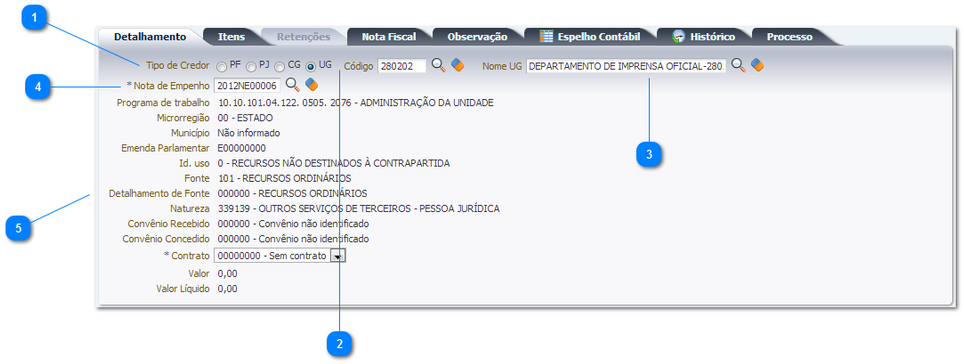Select the CG creditor type radio button
Image resolution: width=964 pixels, height=364 pixels.
tap(279, 66)
